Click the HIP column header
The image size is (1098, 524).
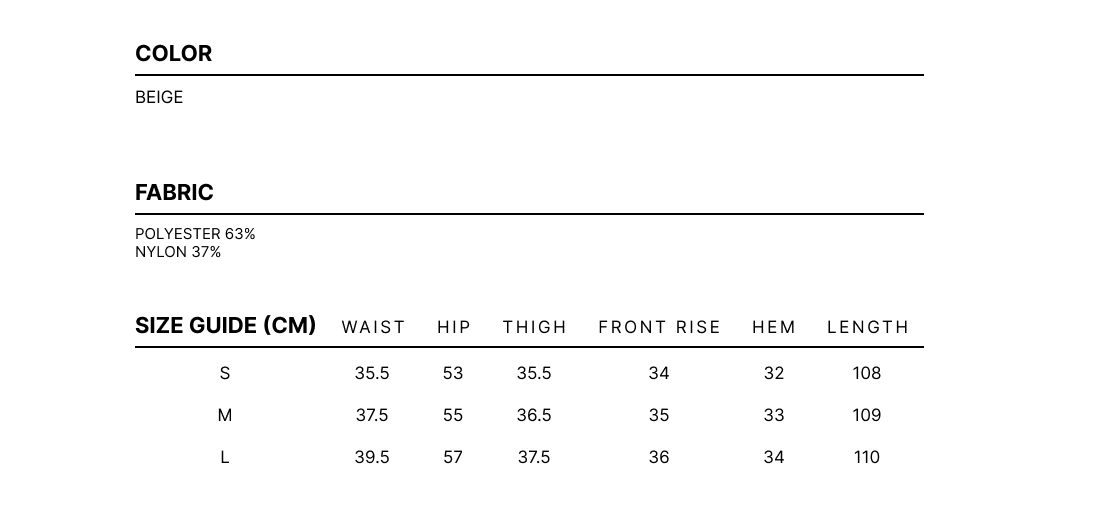[454, 327]
